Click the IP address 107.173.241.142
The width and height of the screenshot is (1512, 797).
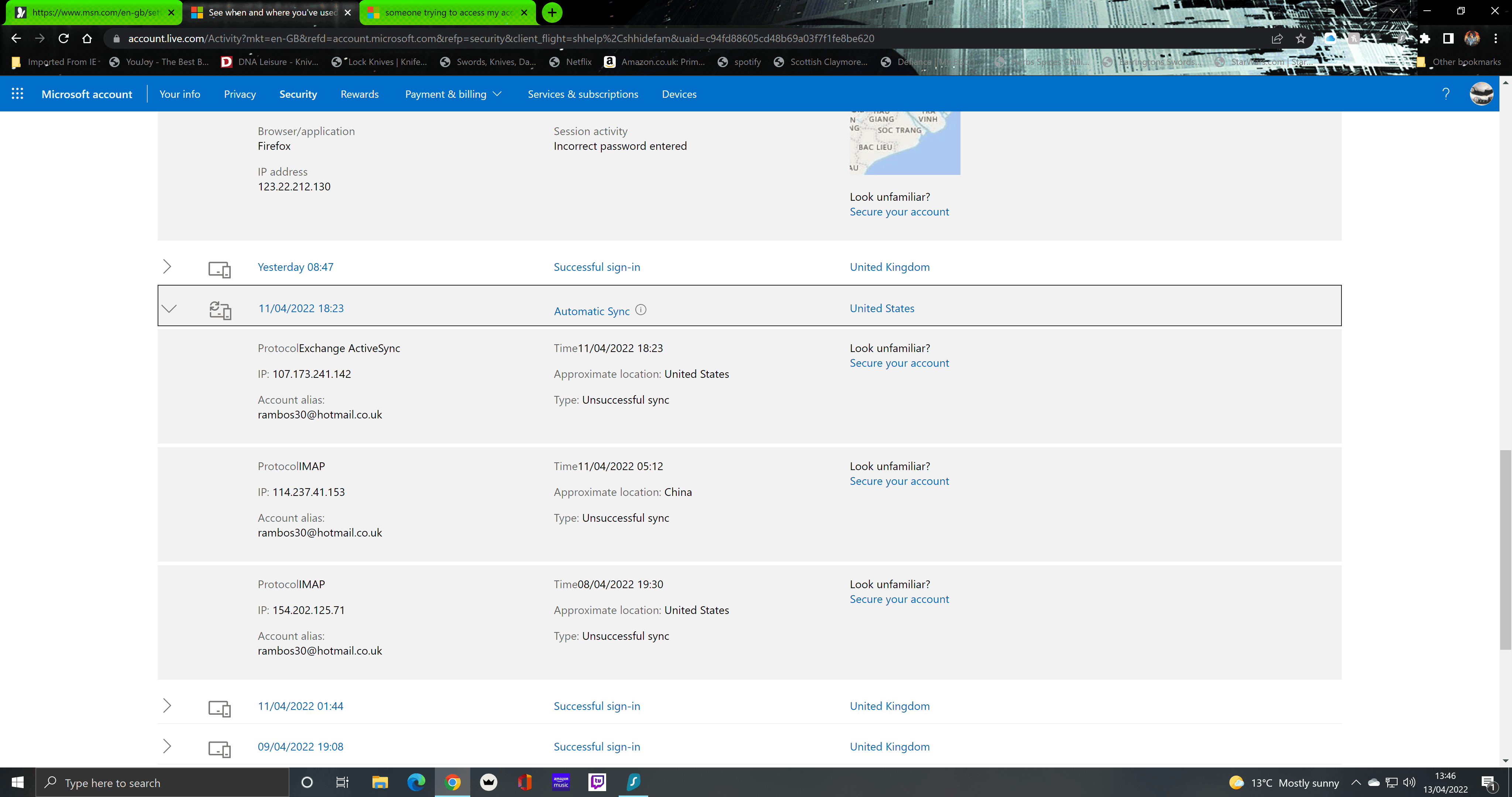311,374
